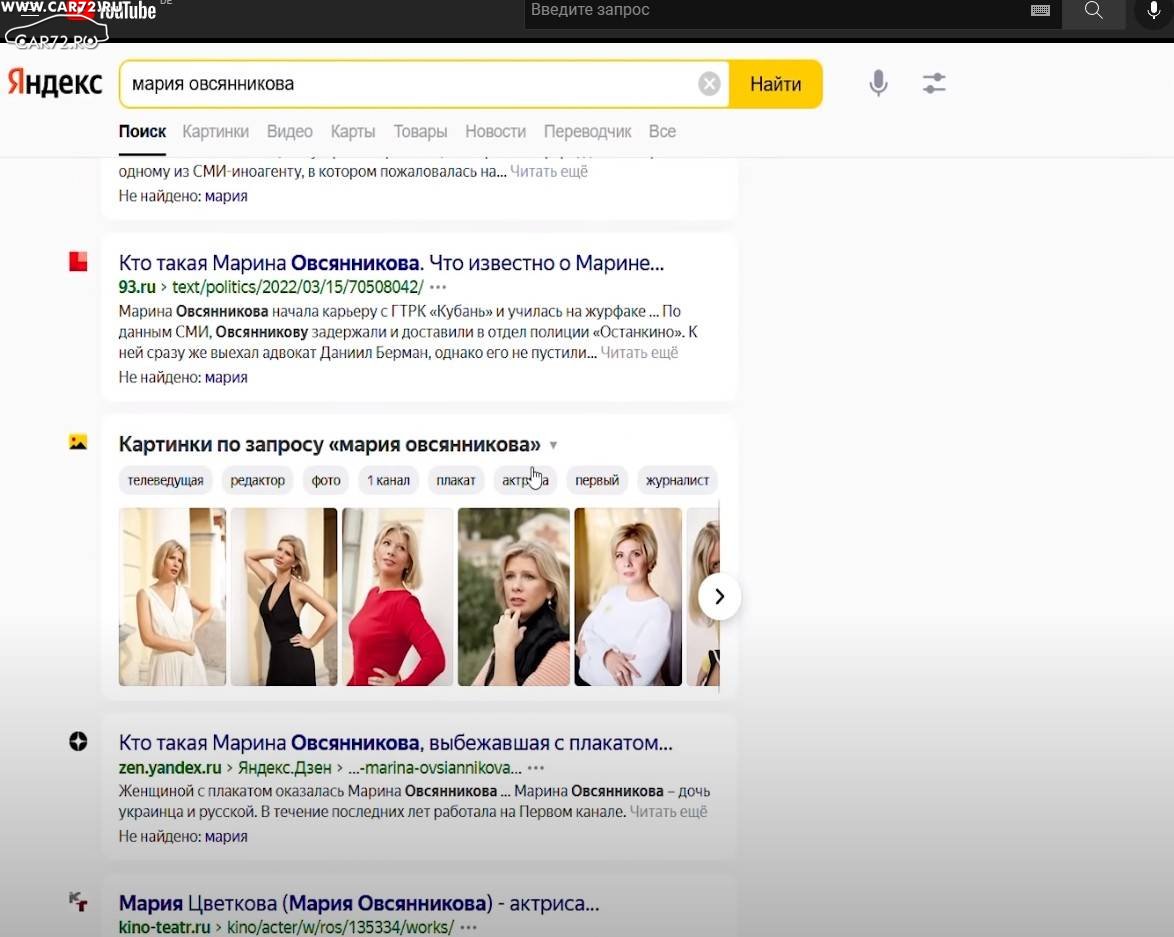Switch to the Новости tab
The width and height of the screenshot is (1174, 937).
coord(495,131)
